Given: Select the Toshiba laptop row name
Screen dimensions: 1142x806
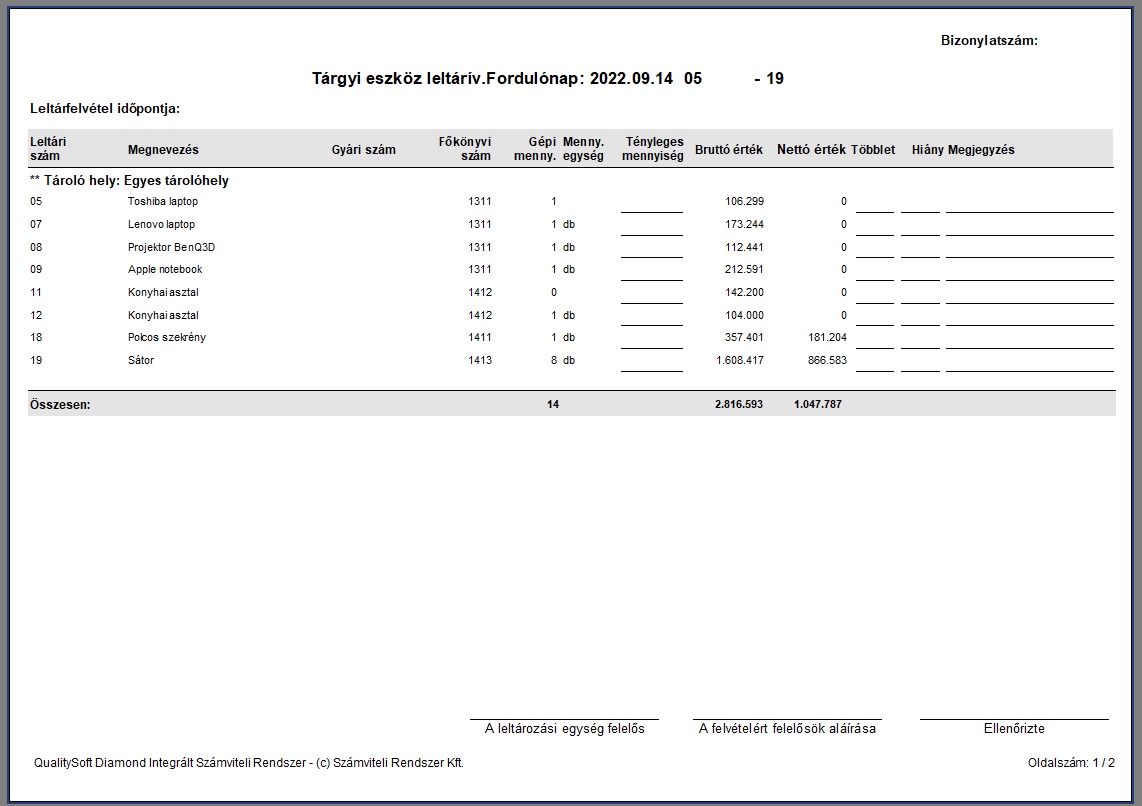Looking at the screenshot, I should click(x=163, y=202).
